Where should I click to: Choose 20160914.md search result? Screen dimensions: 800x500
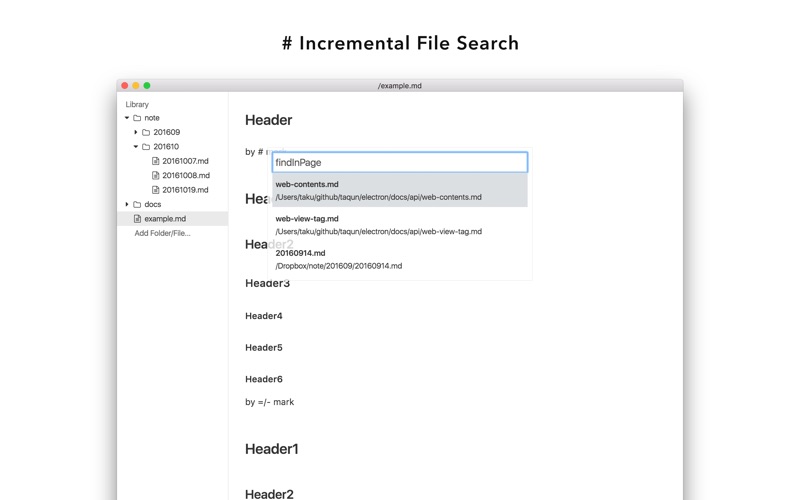tap(400, 259)
